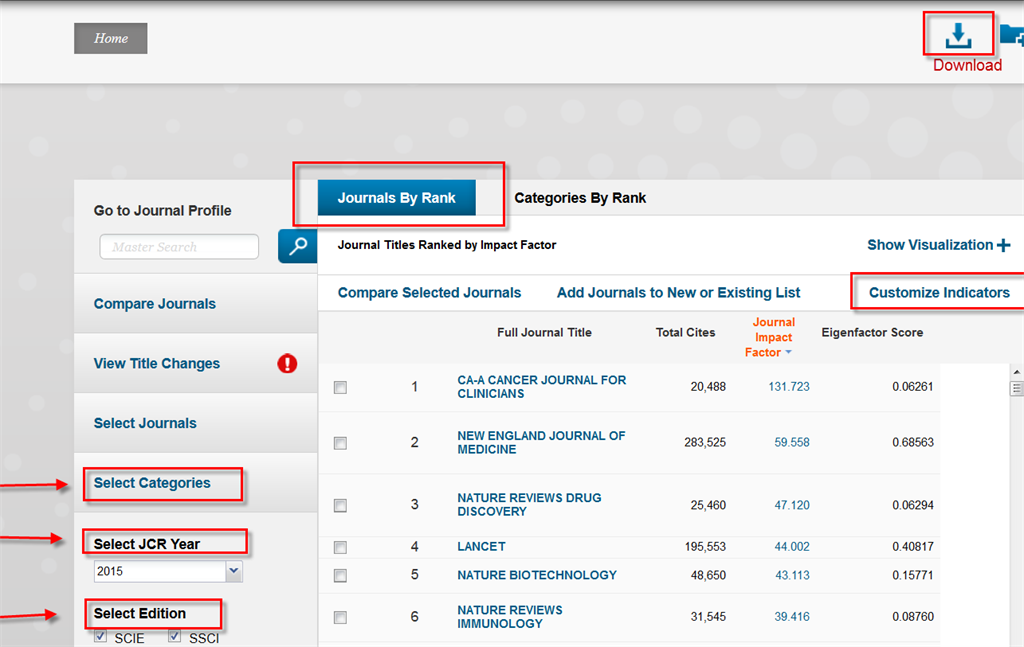Click the sort arrow under Journal Impact Factor
The width and height of the screenshot is (1024, 647).
[x=788, y=353]
